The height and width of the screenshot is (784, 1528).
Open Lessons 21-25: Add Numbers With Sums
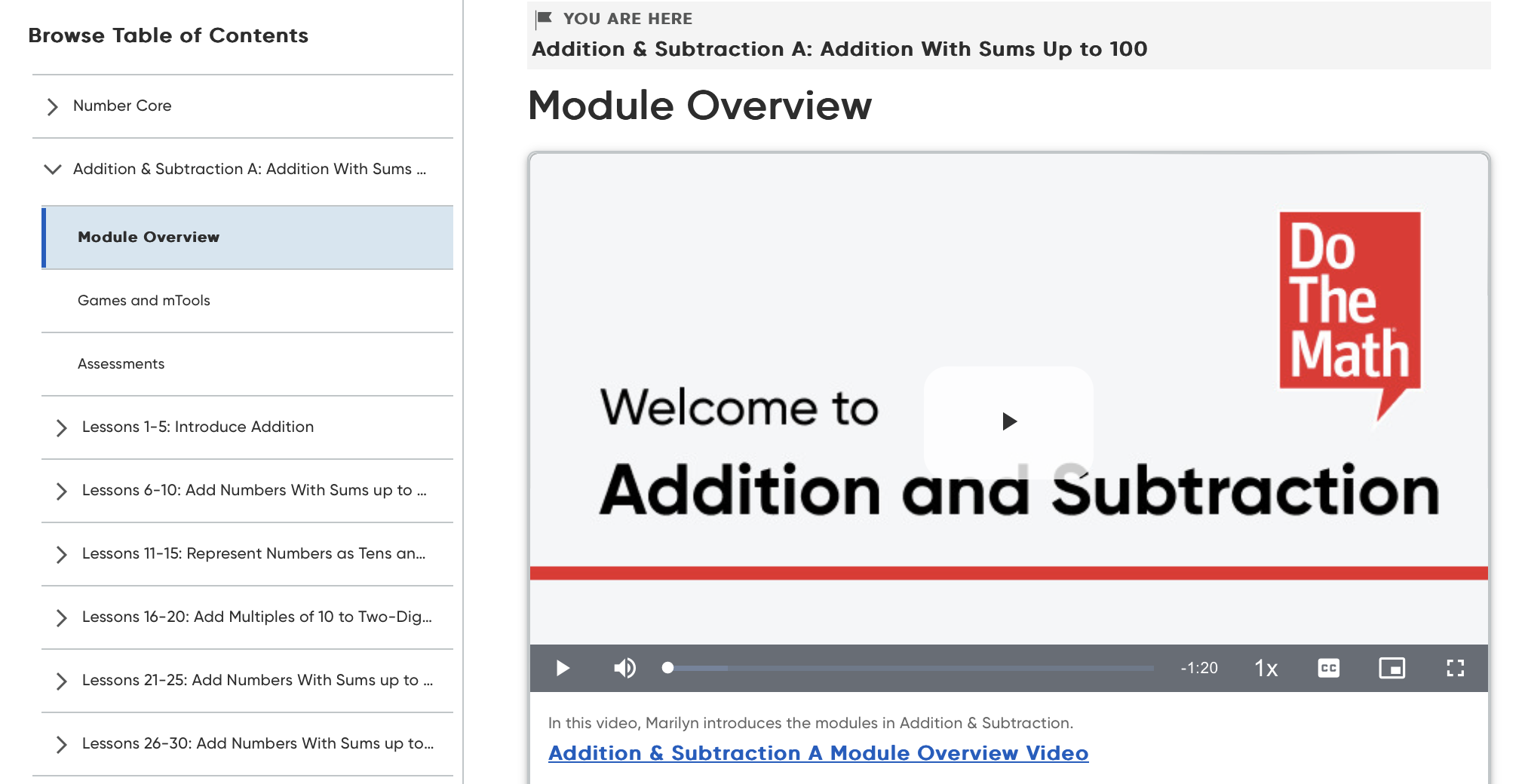click(257, 680)
